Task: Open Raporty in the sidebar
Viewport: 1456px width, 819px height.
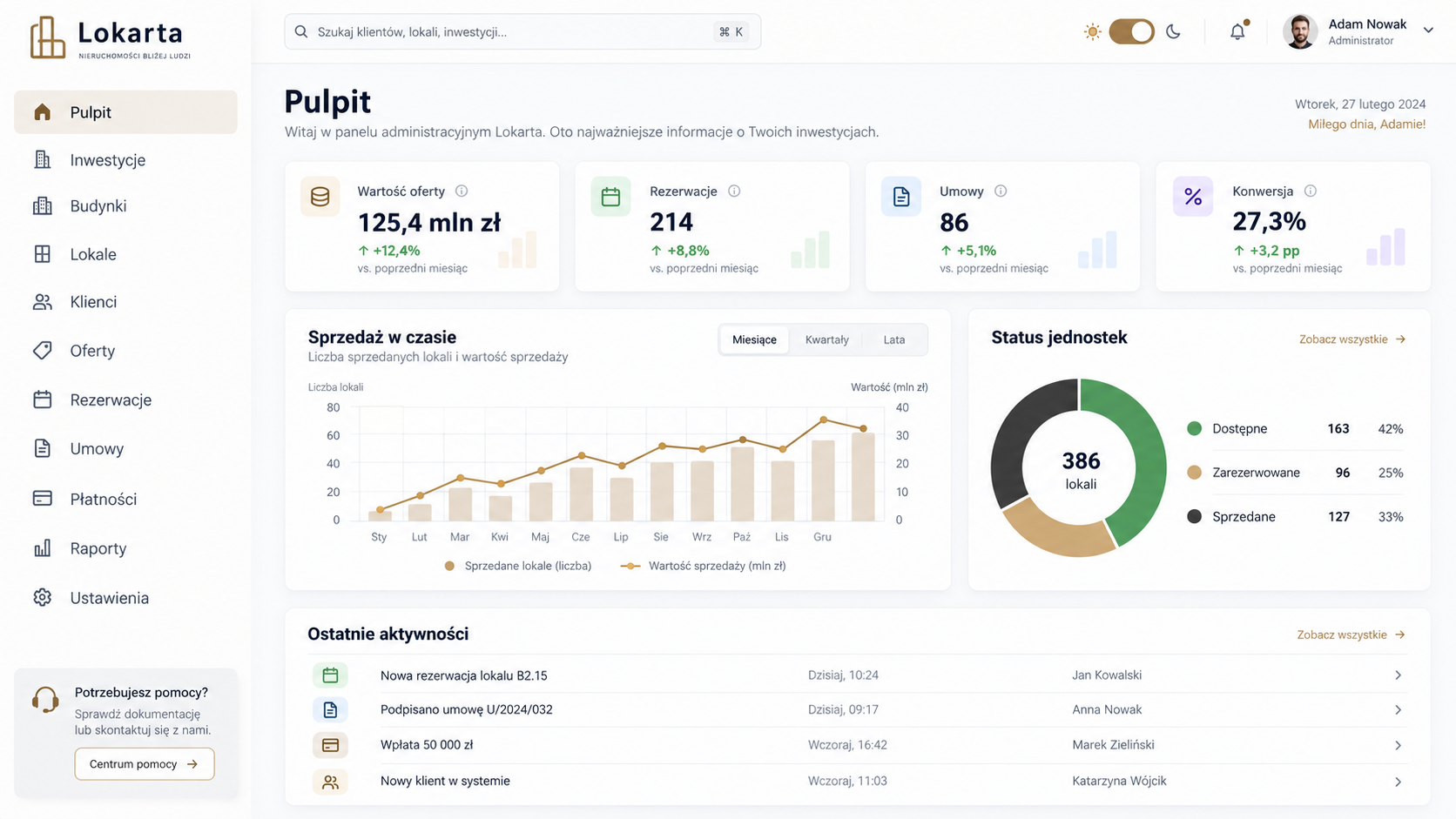Action: (x=125, y=548)
